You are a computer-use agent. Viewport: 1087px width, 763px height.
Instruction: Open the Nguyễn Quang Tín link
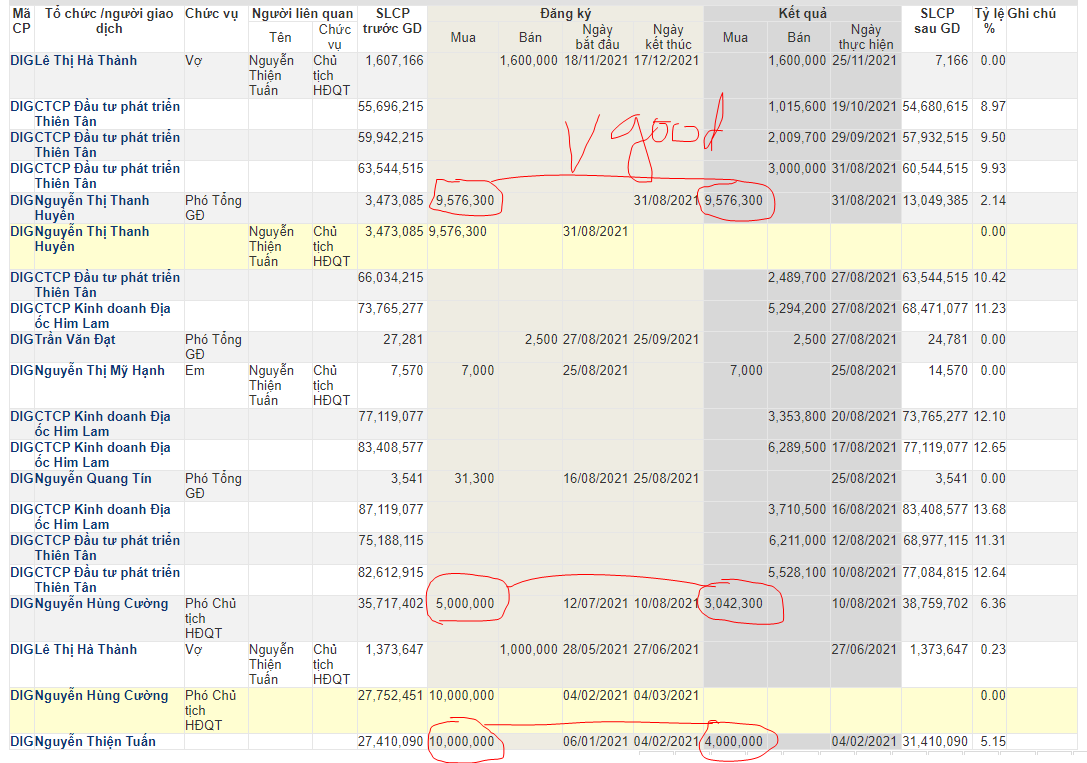[93, 479]
